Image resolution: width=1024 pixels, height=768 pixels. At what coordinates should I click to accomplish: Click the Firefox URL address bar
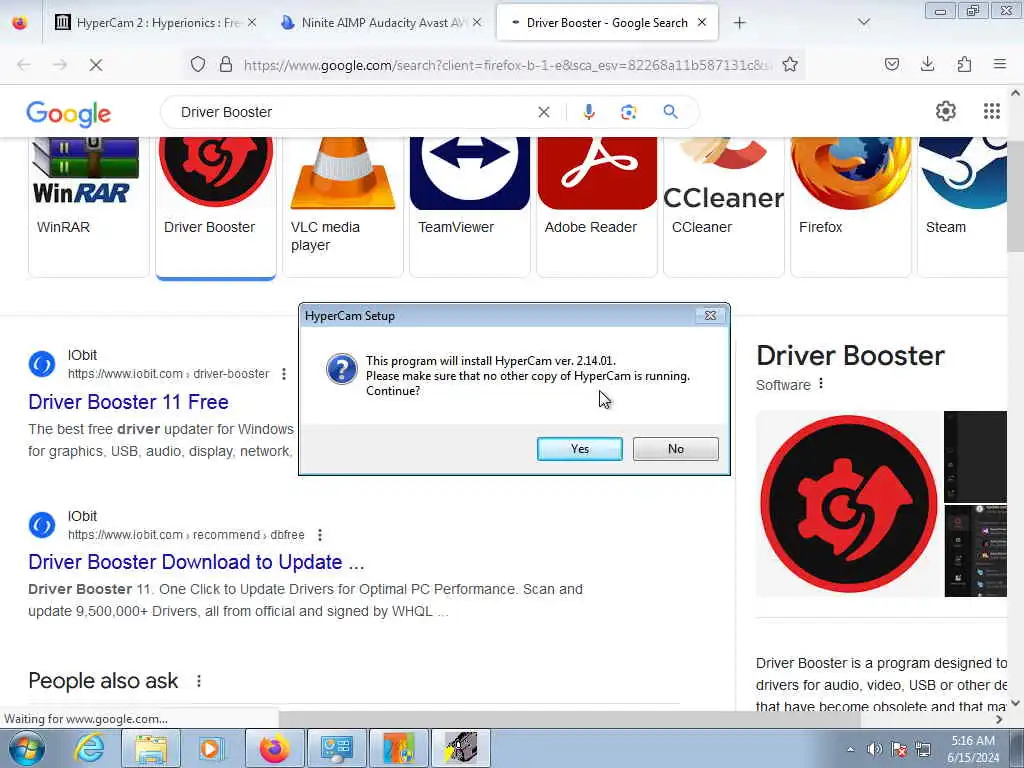[x=506, y=65]
